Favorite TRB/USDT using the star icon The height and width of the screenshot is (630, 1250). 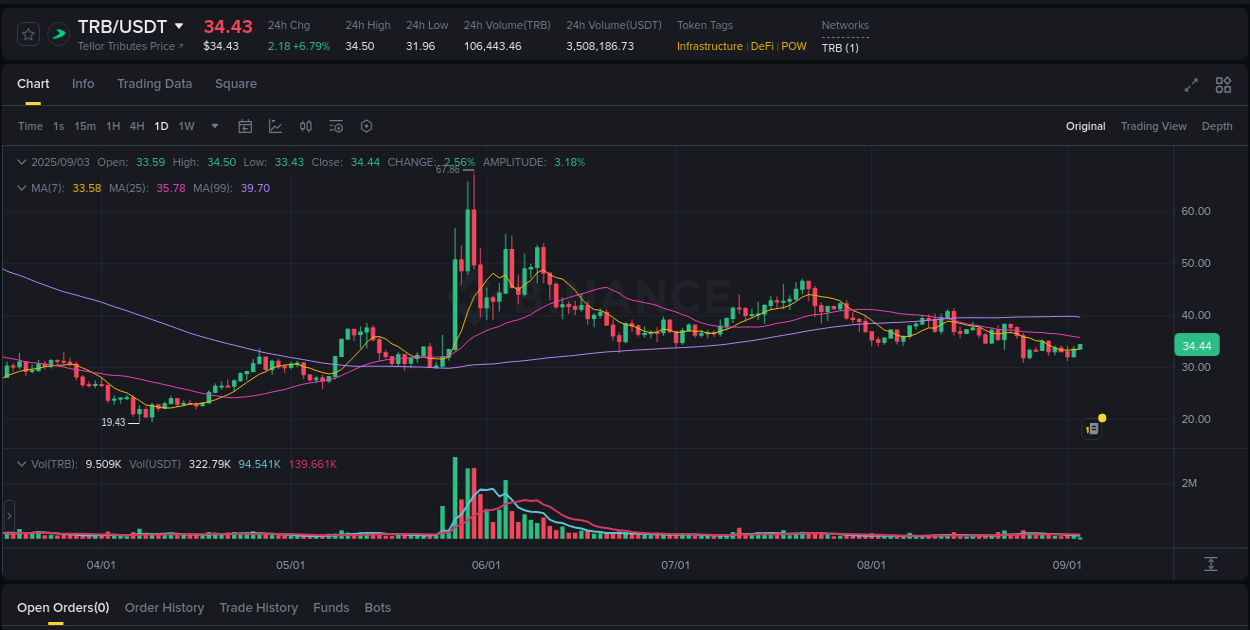27,33
